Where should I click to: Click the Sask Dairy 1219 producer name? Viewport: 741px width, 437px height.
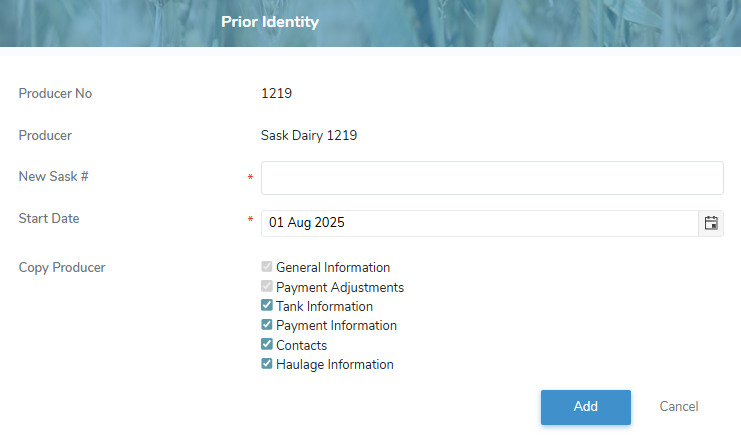[309, 135]
